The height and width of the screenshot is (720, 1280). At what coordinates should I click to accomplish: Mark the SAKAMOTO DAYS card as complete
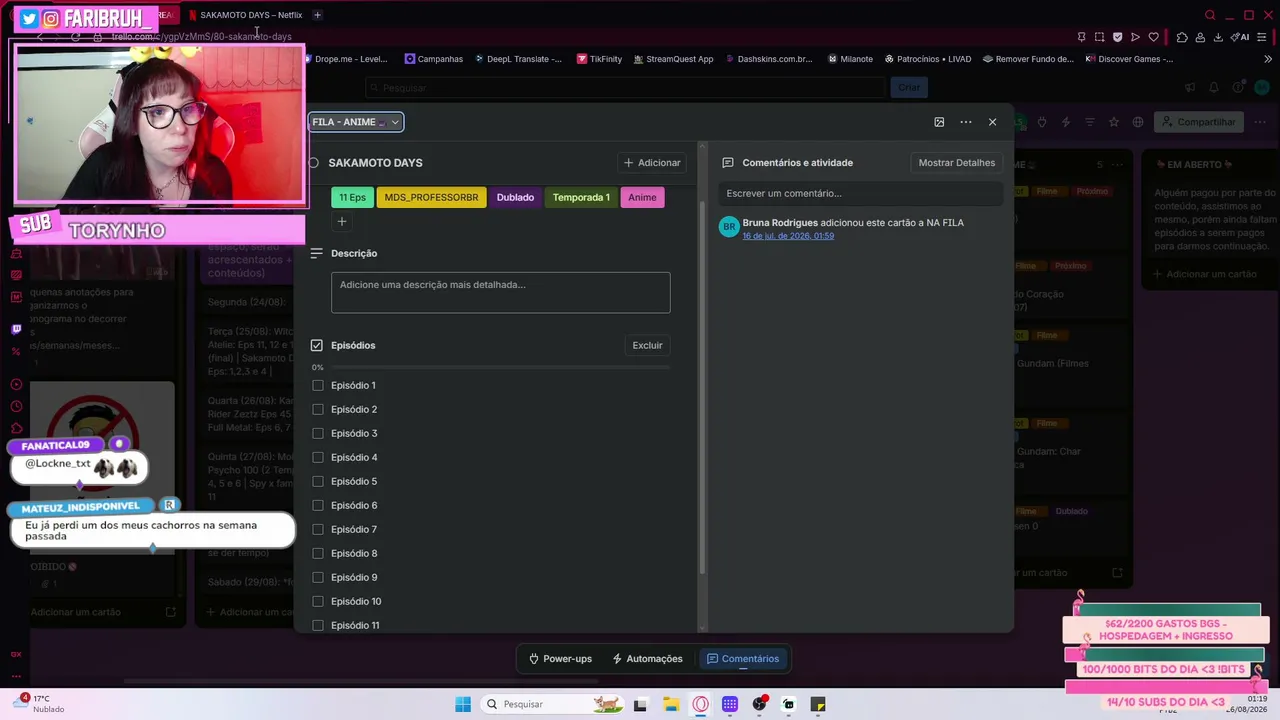313,163
